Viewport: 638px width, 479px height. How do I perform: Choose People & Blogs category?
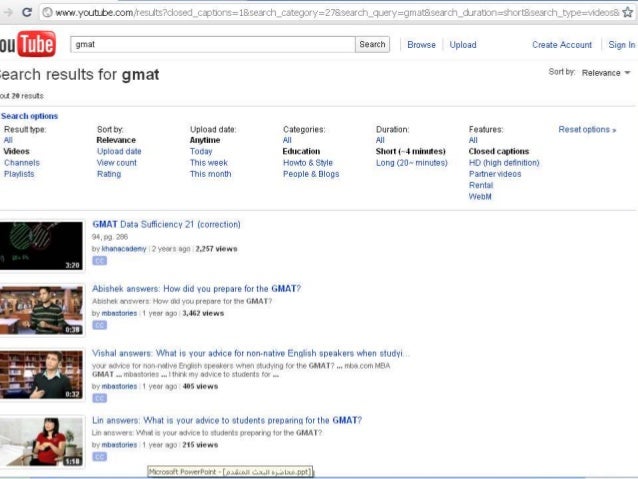point(311,174)
